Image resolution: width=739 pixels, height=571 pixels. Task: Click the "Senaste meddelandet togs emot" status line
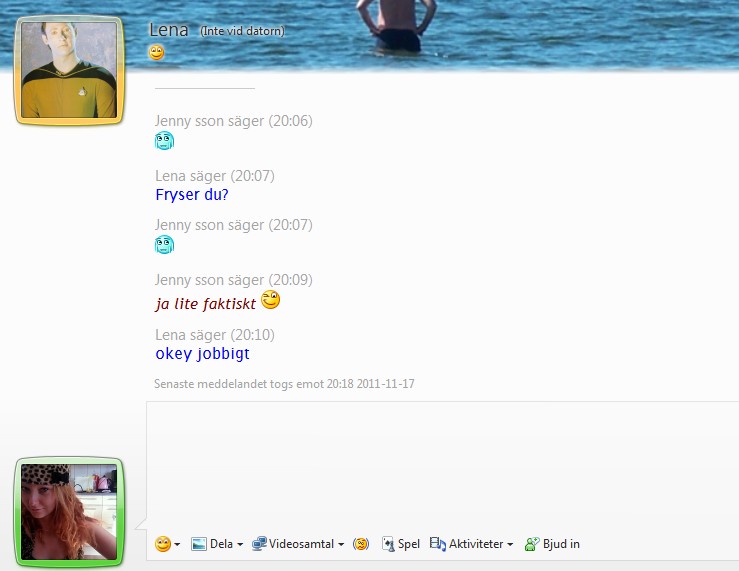[284, 384]
